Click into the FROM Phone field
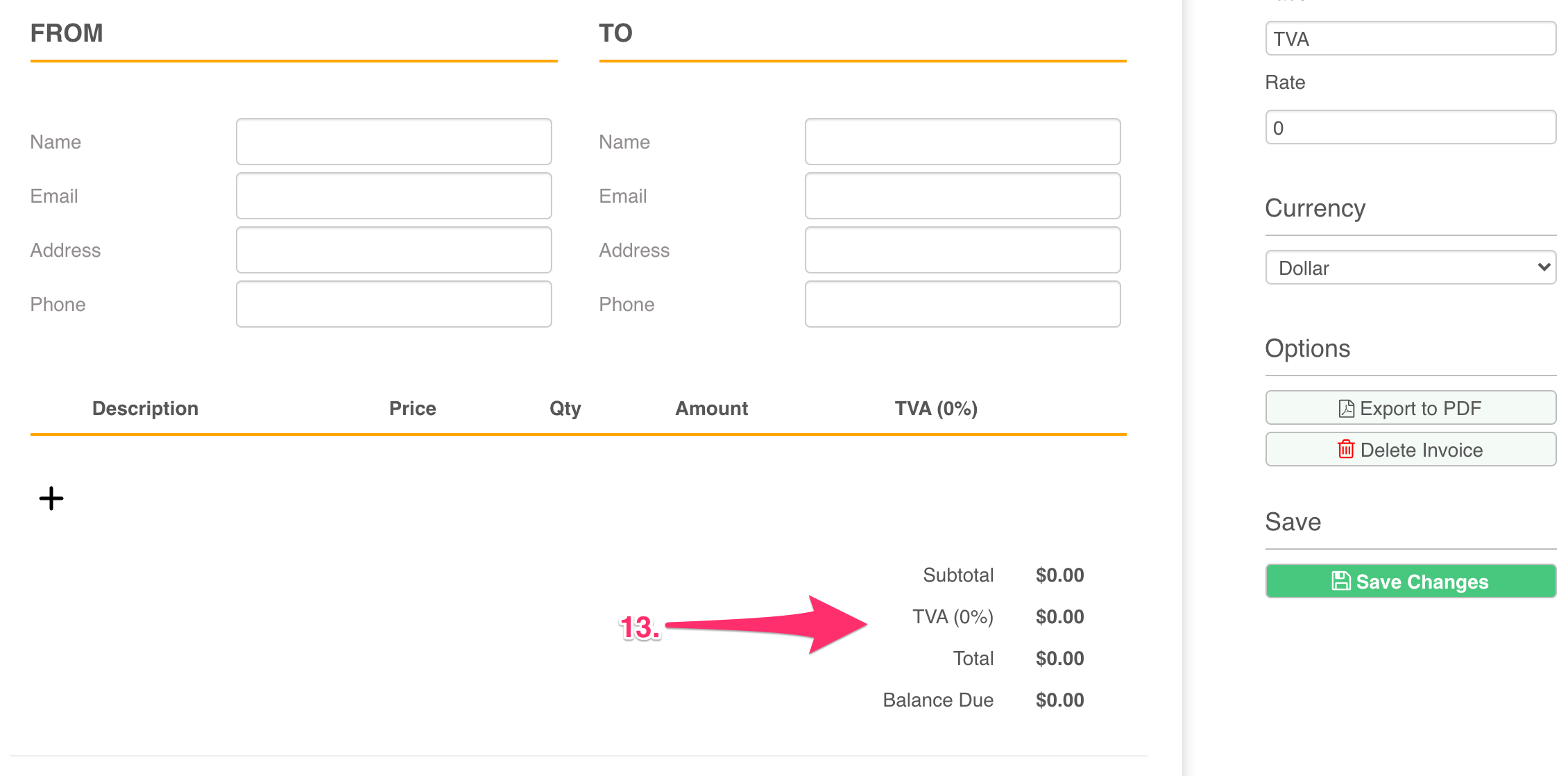This screenshot has height=776, width=1568. pyautogui.click(x=393, y=304)
